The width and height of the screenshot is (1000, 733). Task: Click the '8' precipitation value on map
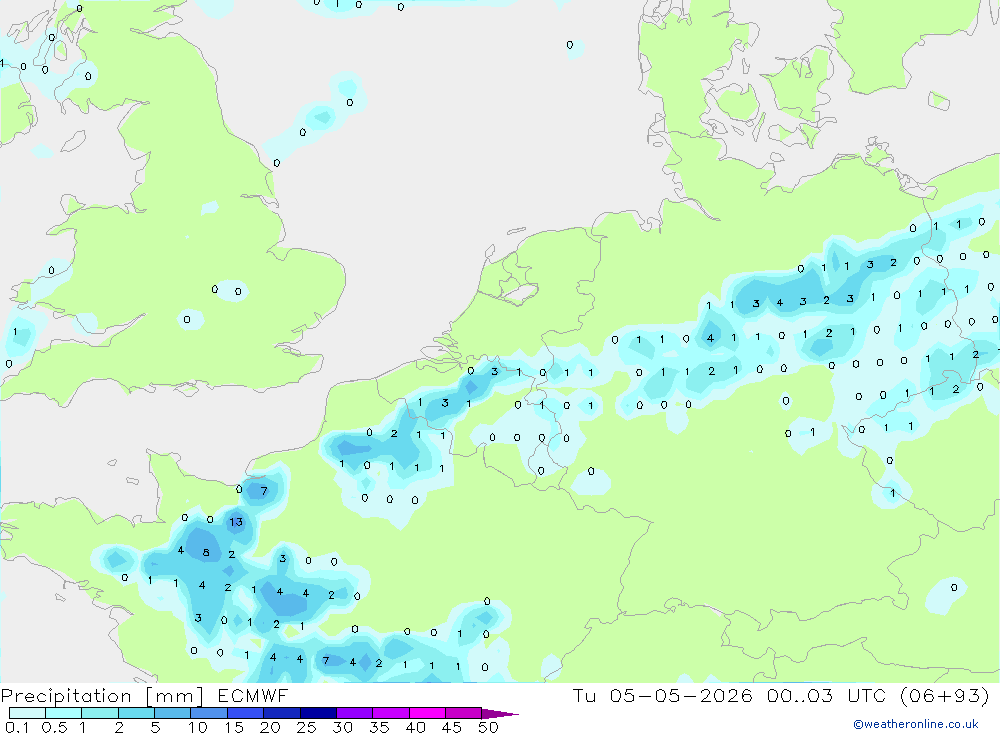(x=206, y=552)
